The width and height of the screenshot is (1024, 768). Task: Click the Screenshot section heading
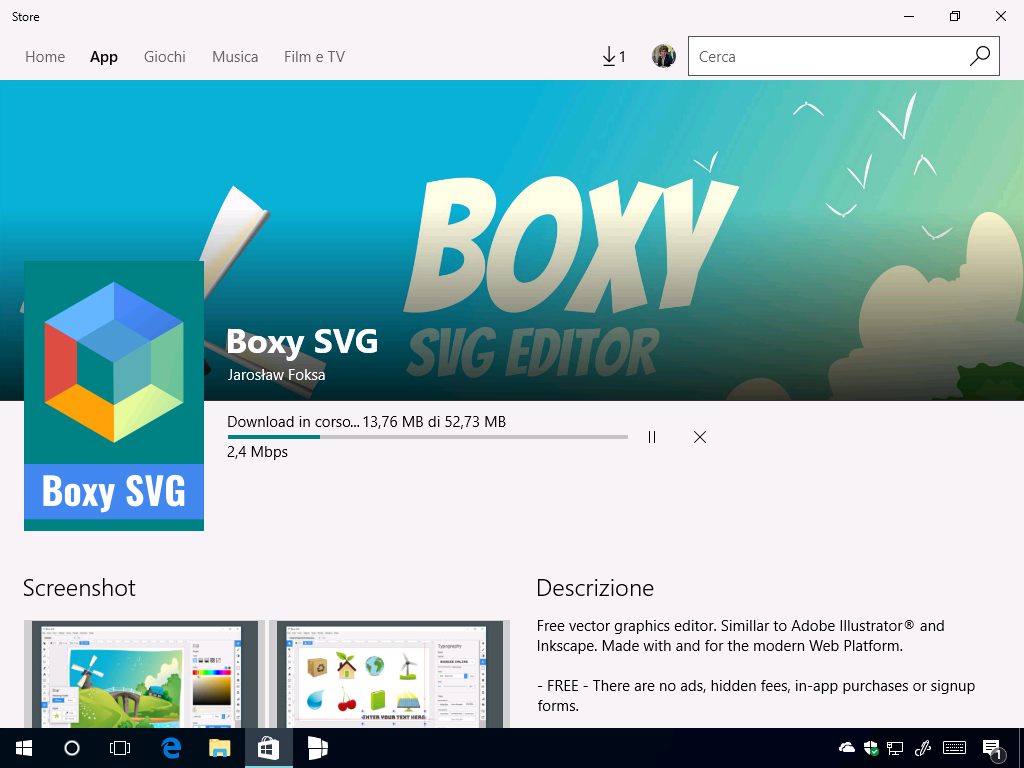pyautogui.click(x=79, y=588)
